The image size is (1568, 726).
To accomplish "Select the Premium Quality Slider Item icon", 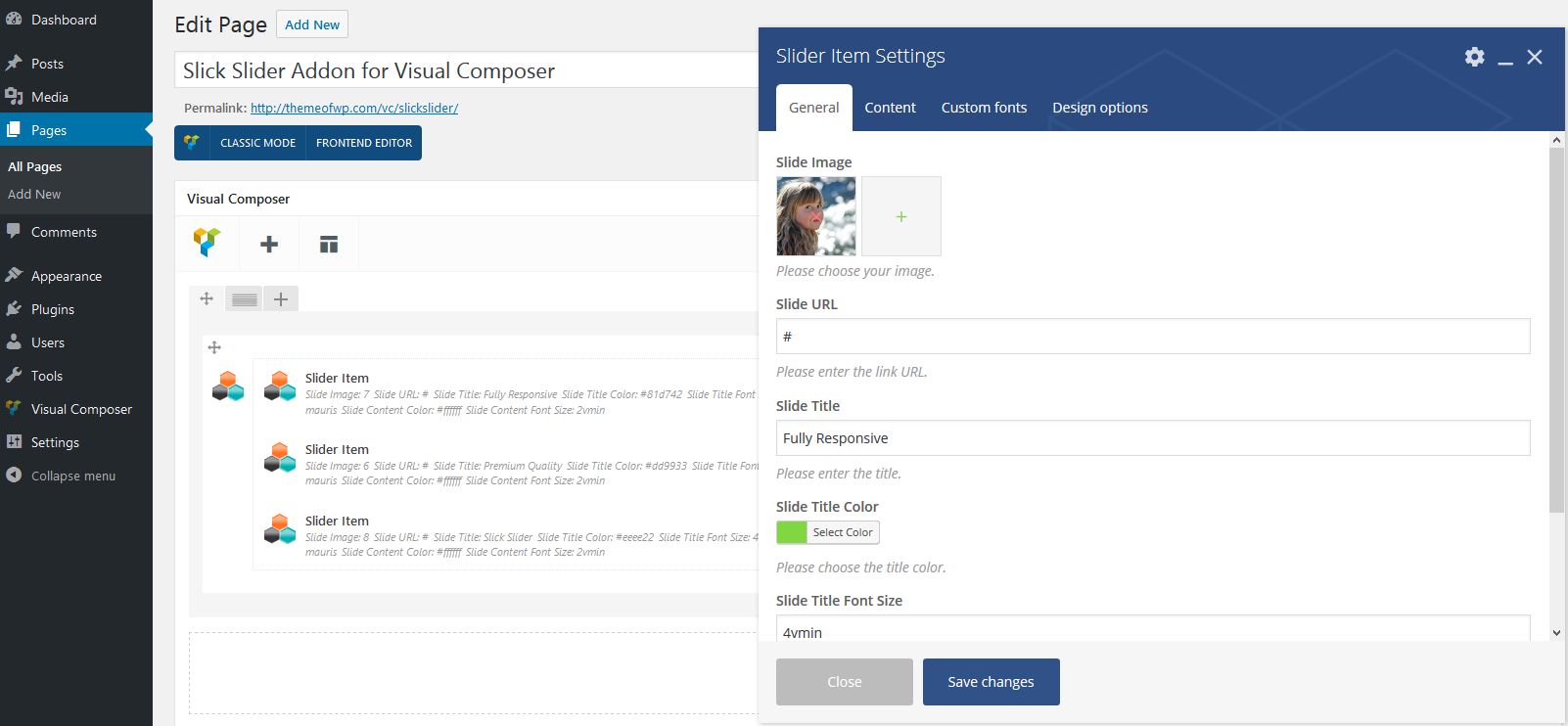I will click(x=280, y=458).
